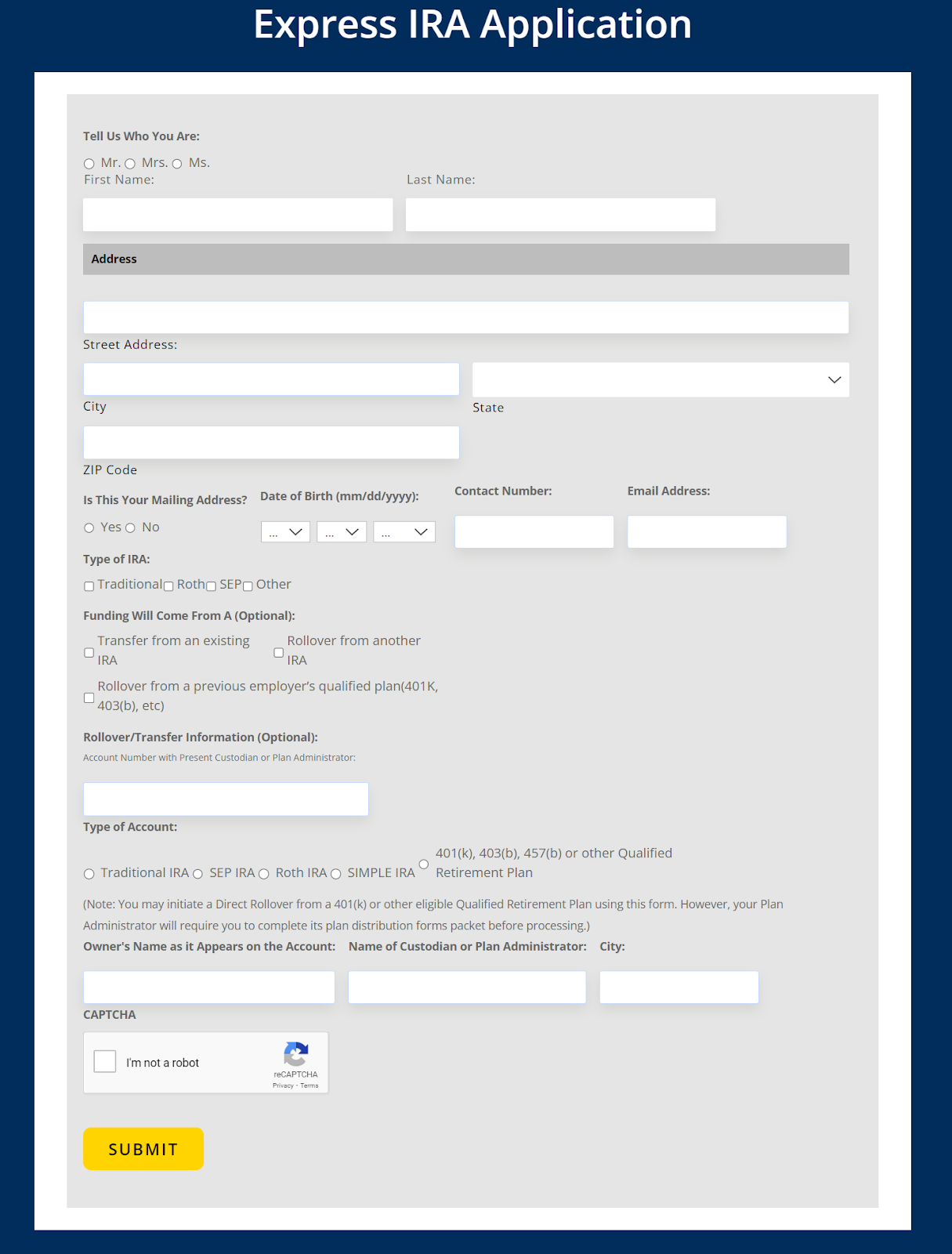Click the Custodian or Plan Administrator field

point(467,988)
